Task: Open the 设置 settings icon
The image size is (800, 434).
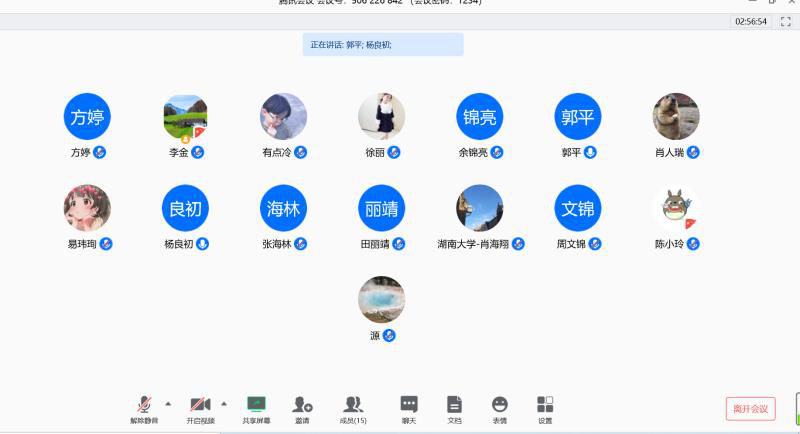Action: [545, 408]
